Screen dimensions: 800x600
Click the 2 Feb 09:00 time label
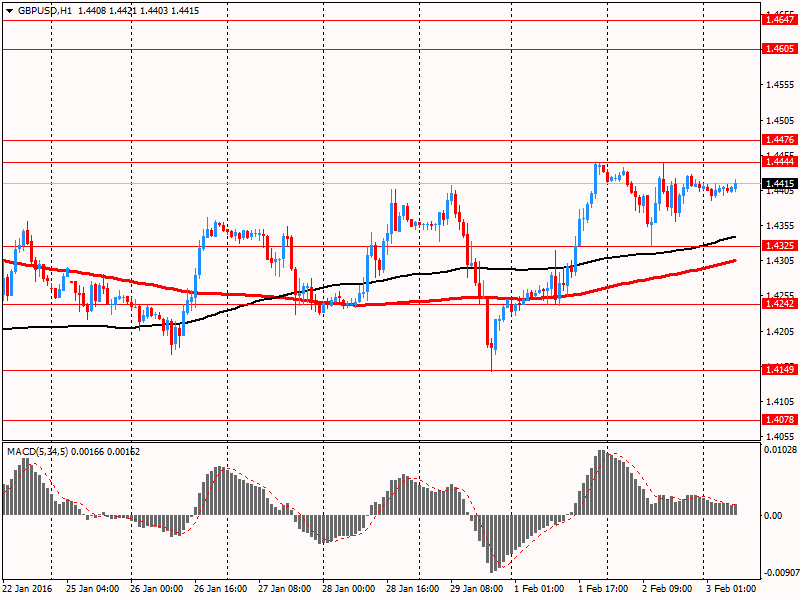tap(667, 588)
